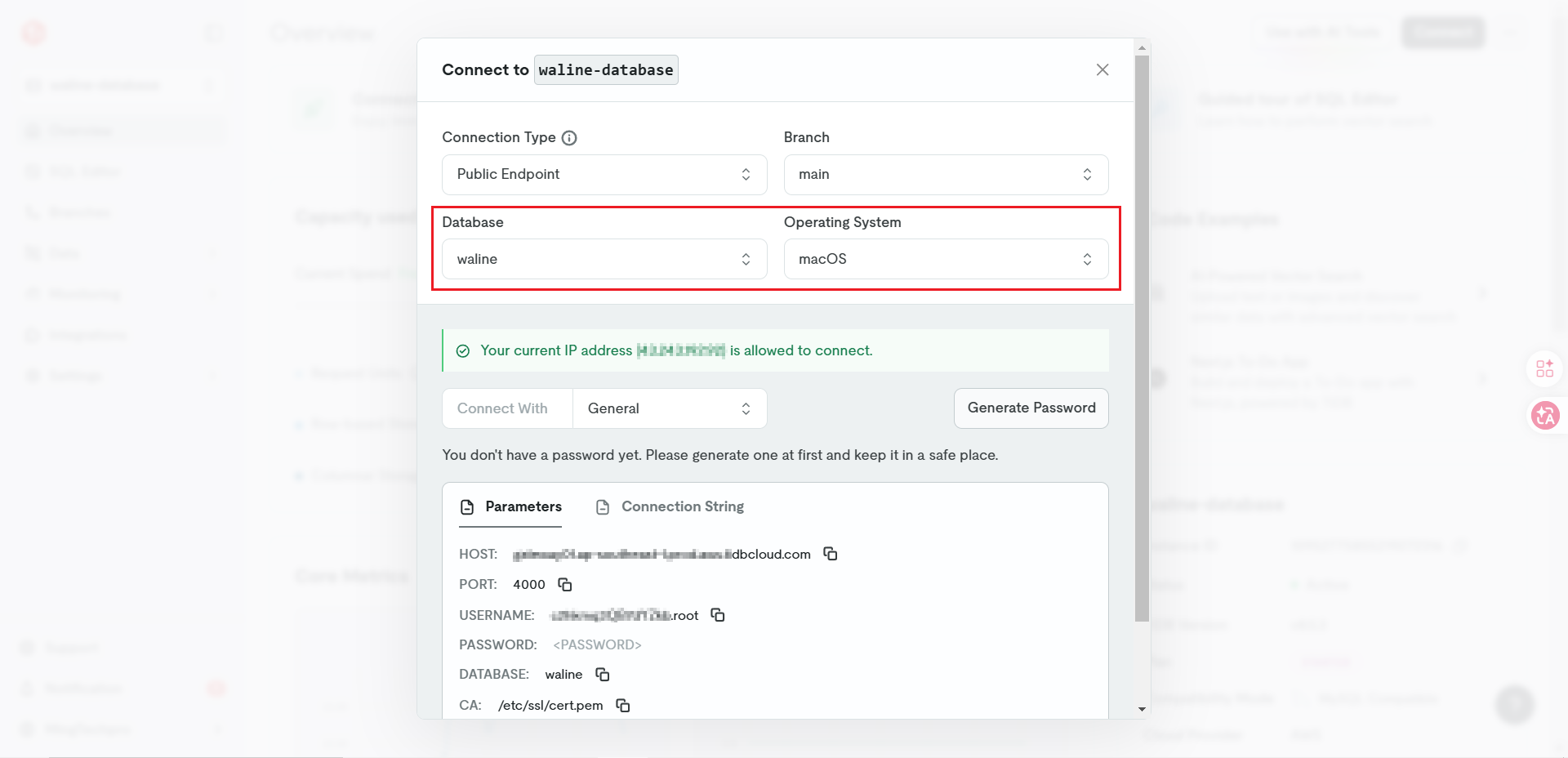The height and width of the screenshot is (758, 1568).
Task: Click the blurred IP address in notice
Action: (681, 350)
